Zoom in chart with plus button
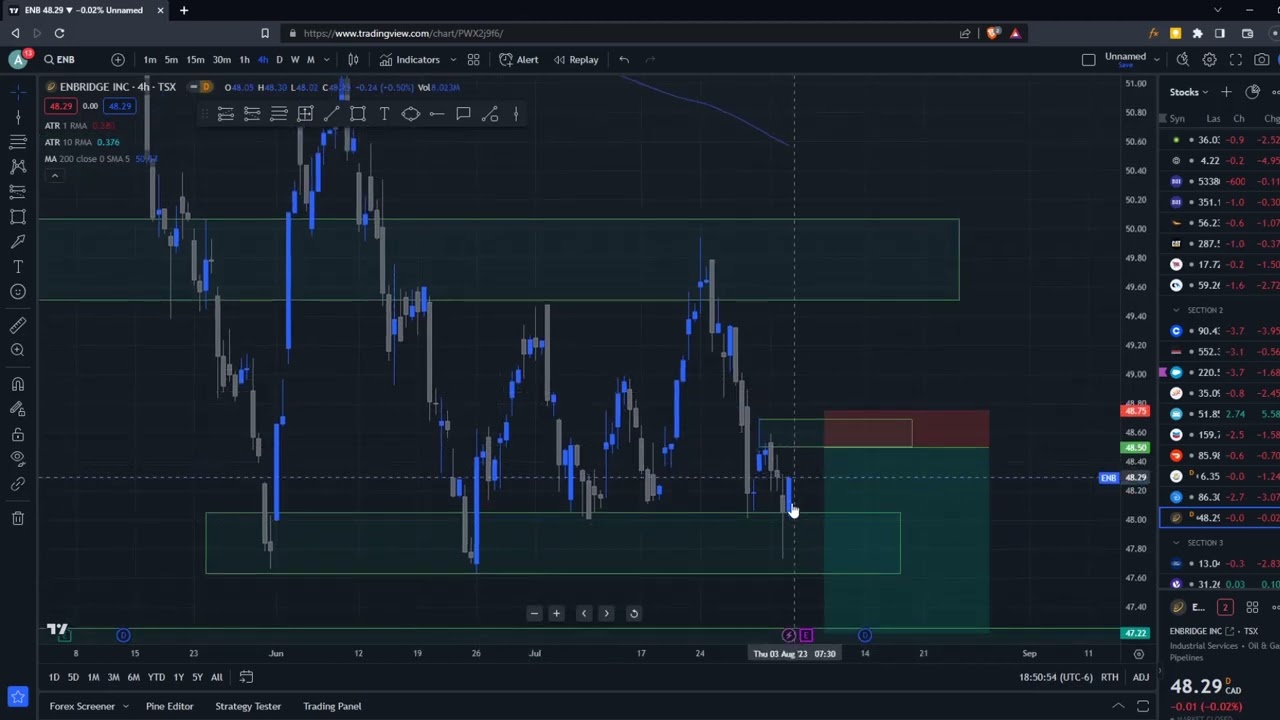This screenshot has height=720, width=1280. pyautogui.click(x=556, y=613)
